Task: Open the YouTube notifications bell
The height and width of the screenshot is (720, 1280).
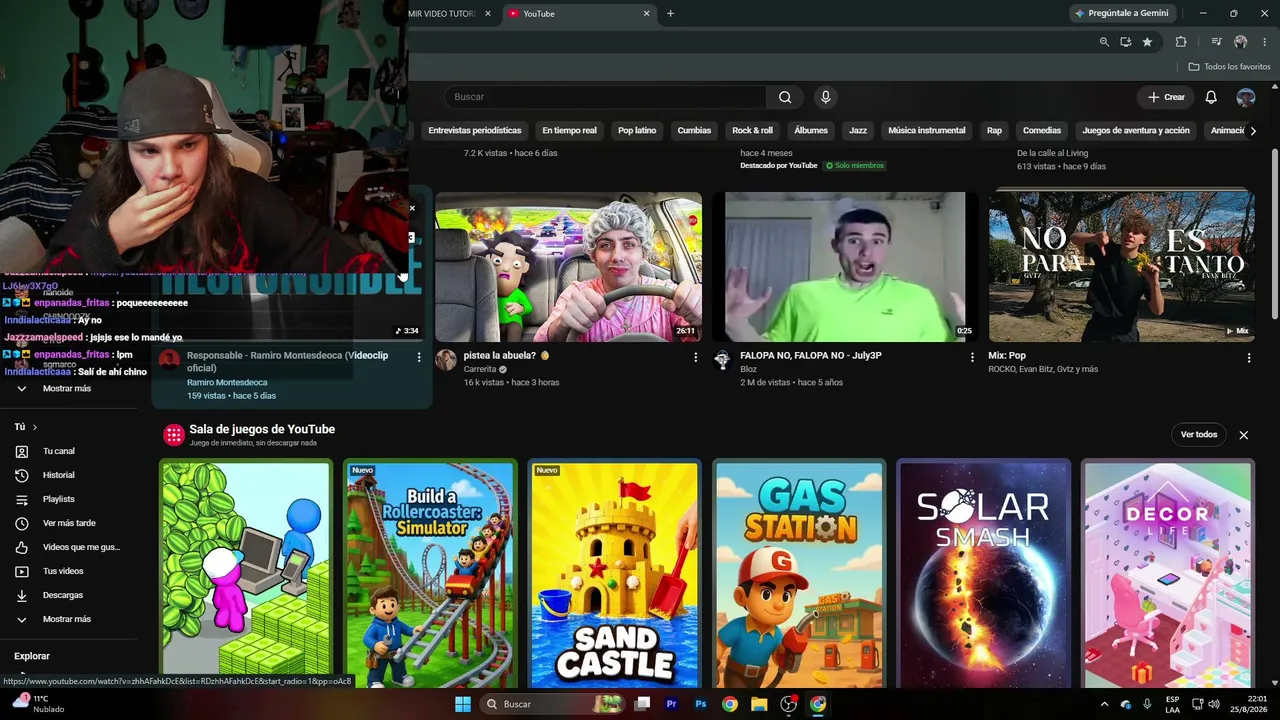Action: pos(1211,97)
